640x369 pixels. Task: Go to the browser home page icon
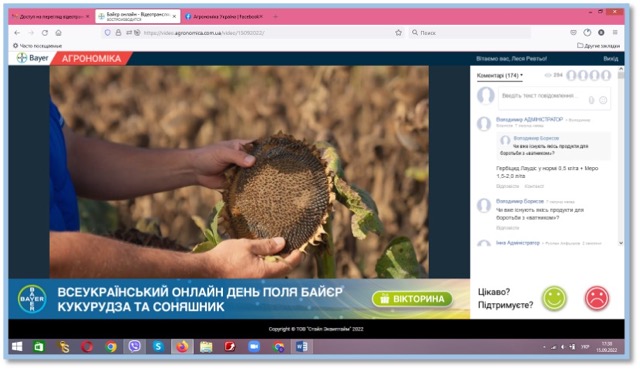pyautogui.click(x=58, y=33)
